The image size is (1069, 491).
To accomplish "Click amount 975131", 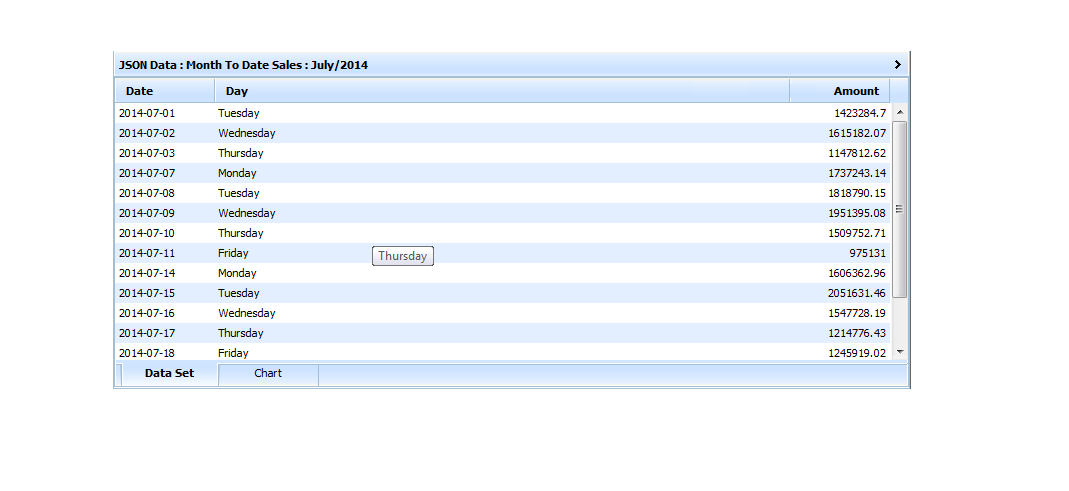I will [867, 253].
